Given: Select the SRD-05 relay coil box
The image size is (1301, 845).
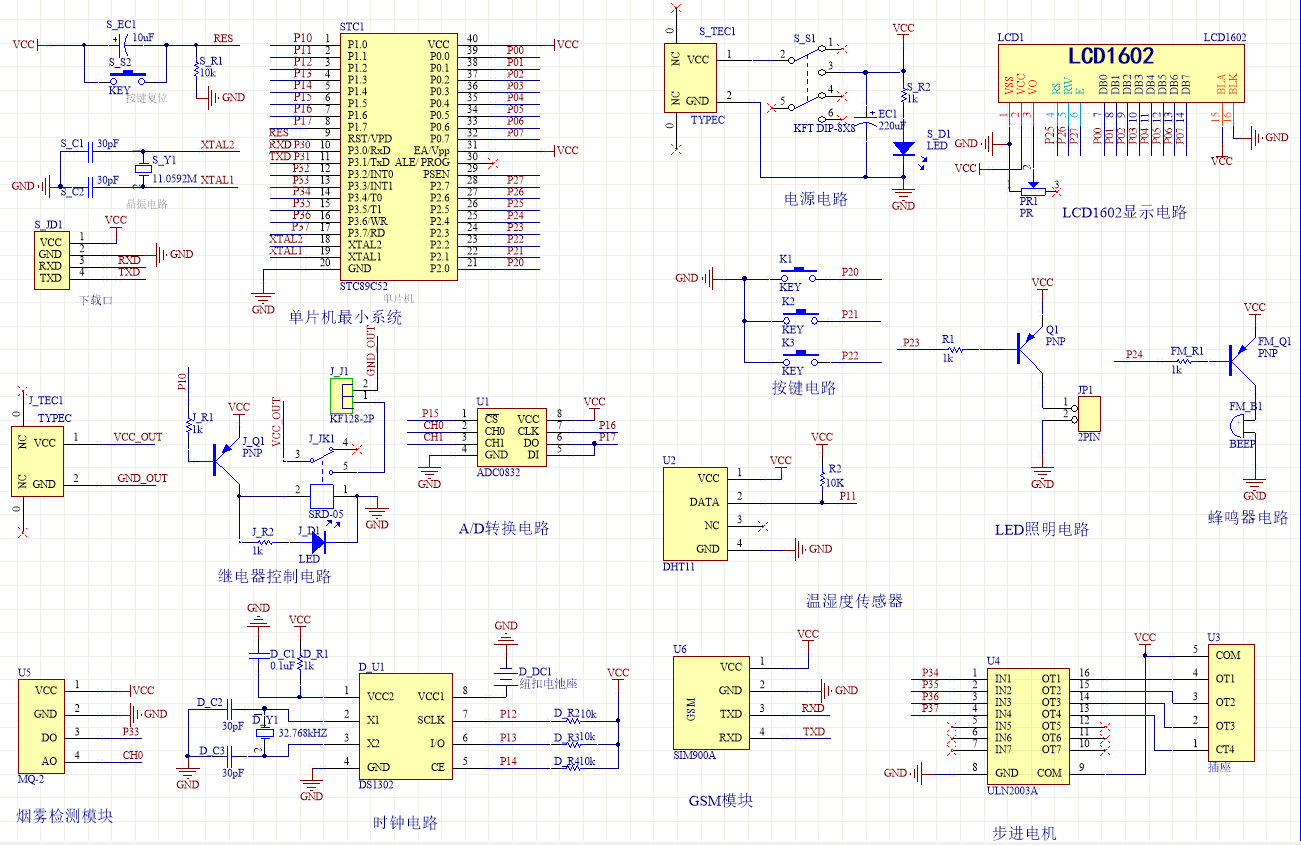Looking at the screenshot, I should pyautogui.click(x=323, y=496).
